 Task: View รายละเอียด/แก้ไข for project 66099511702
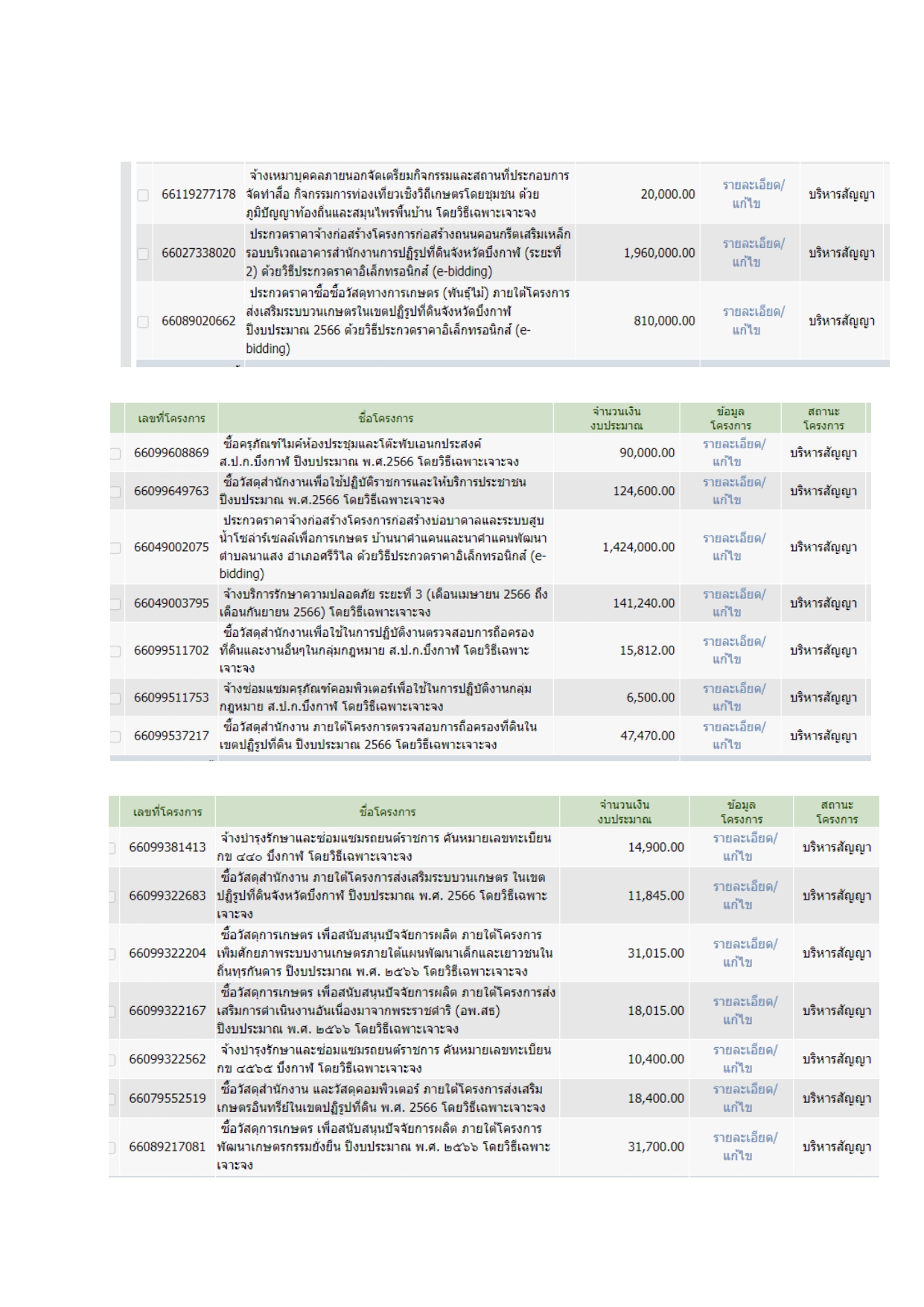click(733, 650)
